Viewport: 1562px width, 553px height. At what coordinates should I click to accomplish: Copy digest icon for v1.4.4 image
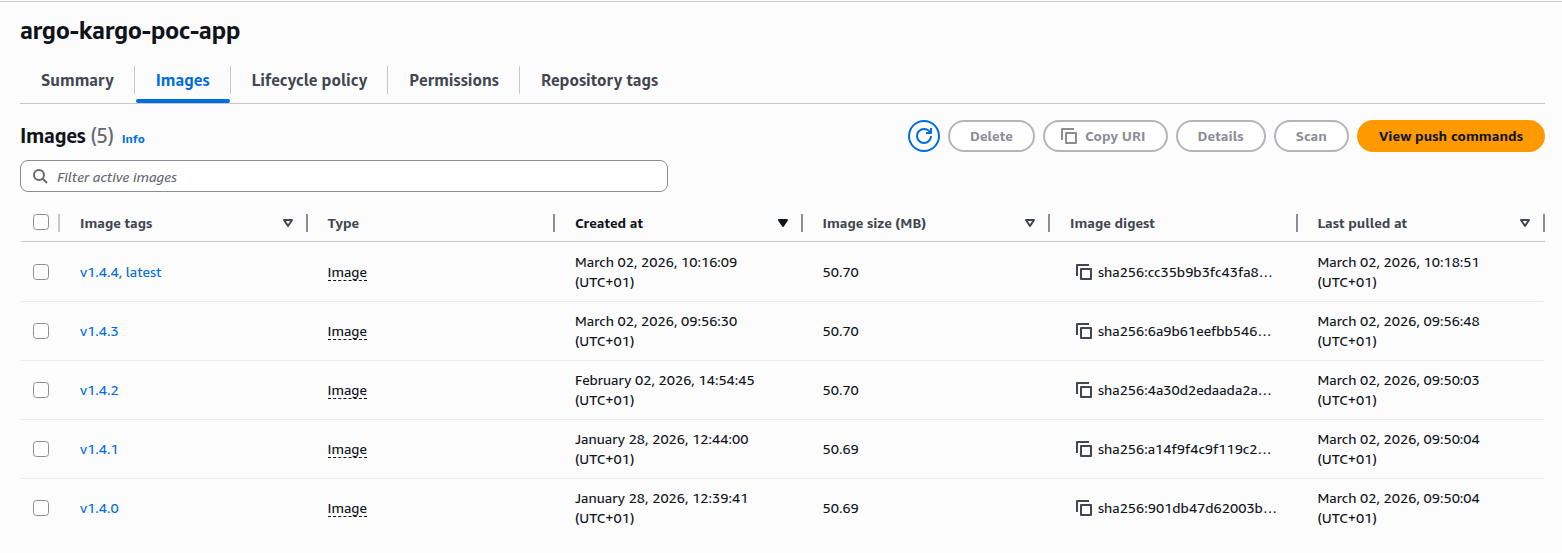click(x=1083, y=272)
